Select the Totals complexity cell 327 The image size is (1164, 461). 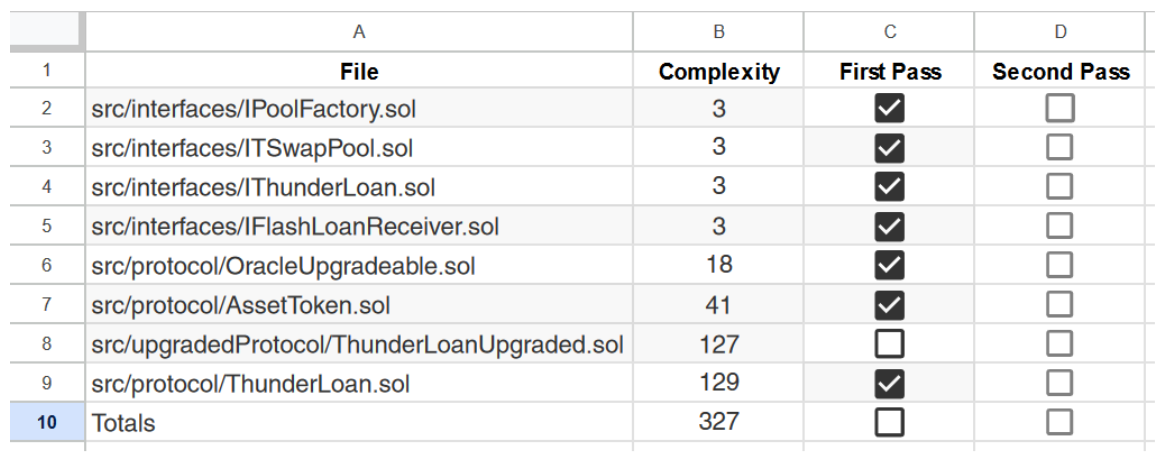pyautogui.click(x=718, y=422)
